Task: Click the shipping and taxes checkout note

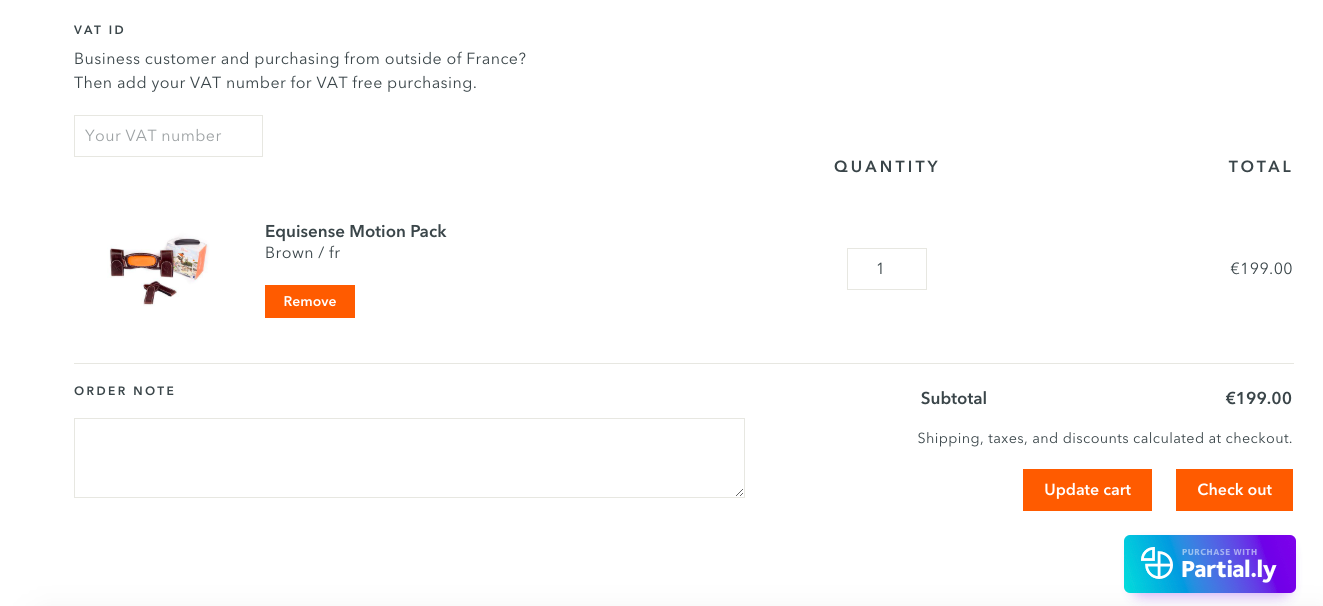Action: [1105, 438]
